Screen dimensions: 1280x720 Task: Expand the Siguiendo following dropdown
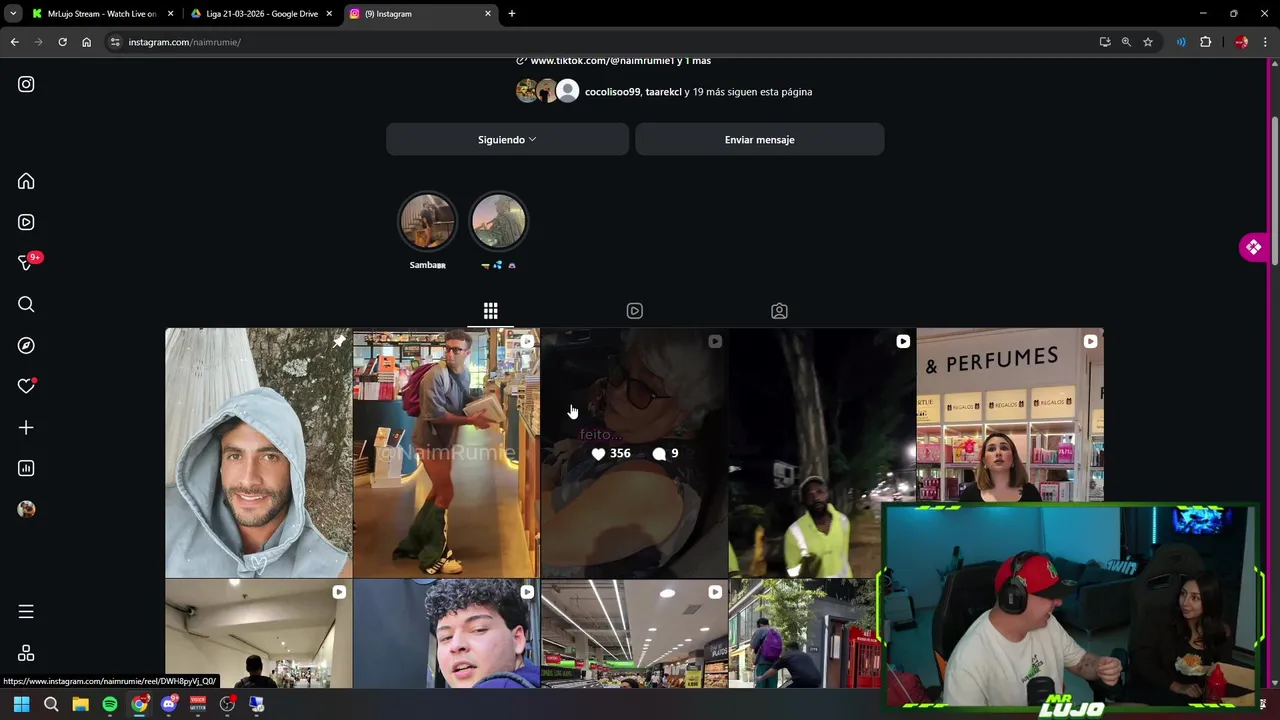tap(507, 140)
